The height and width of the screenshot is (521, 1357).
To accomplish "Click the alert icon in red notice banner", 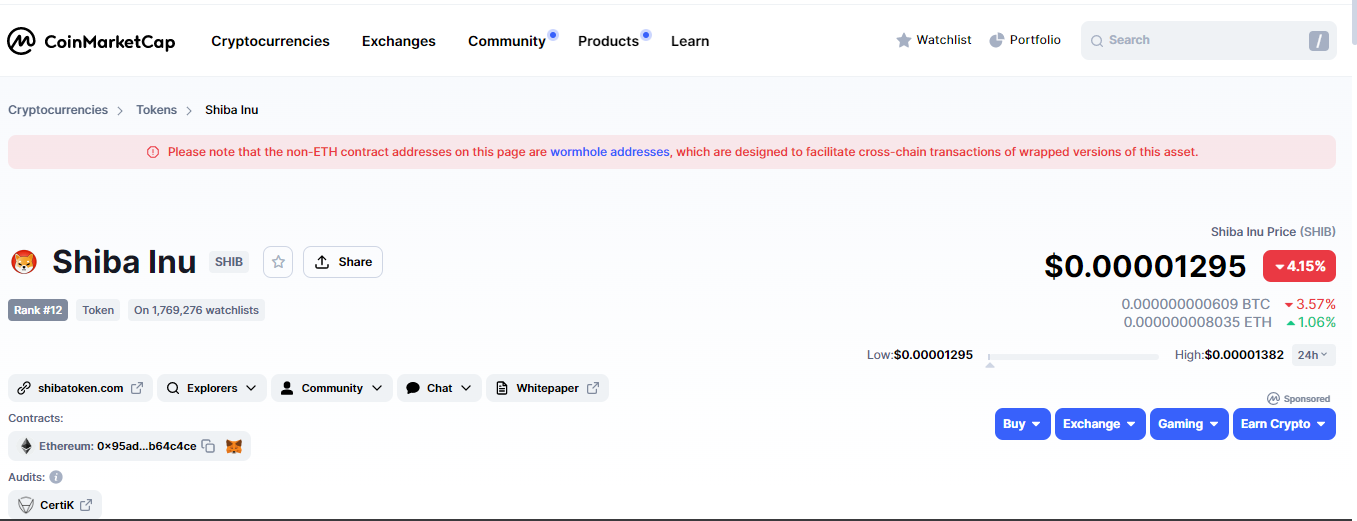I will 153,152.
